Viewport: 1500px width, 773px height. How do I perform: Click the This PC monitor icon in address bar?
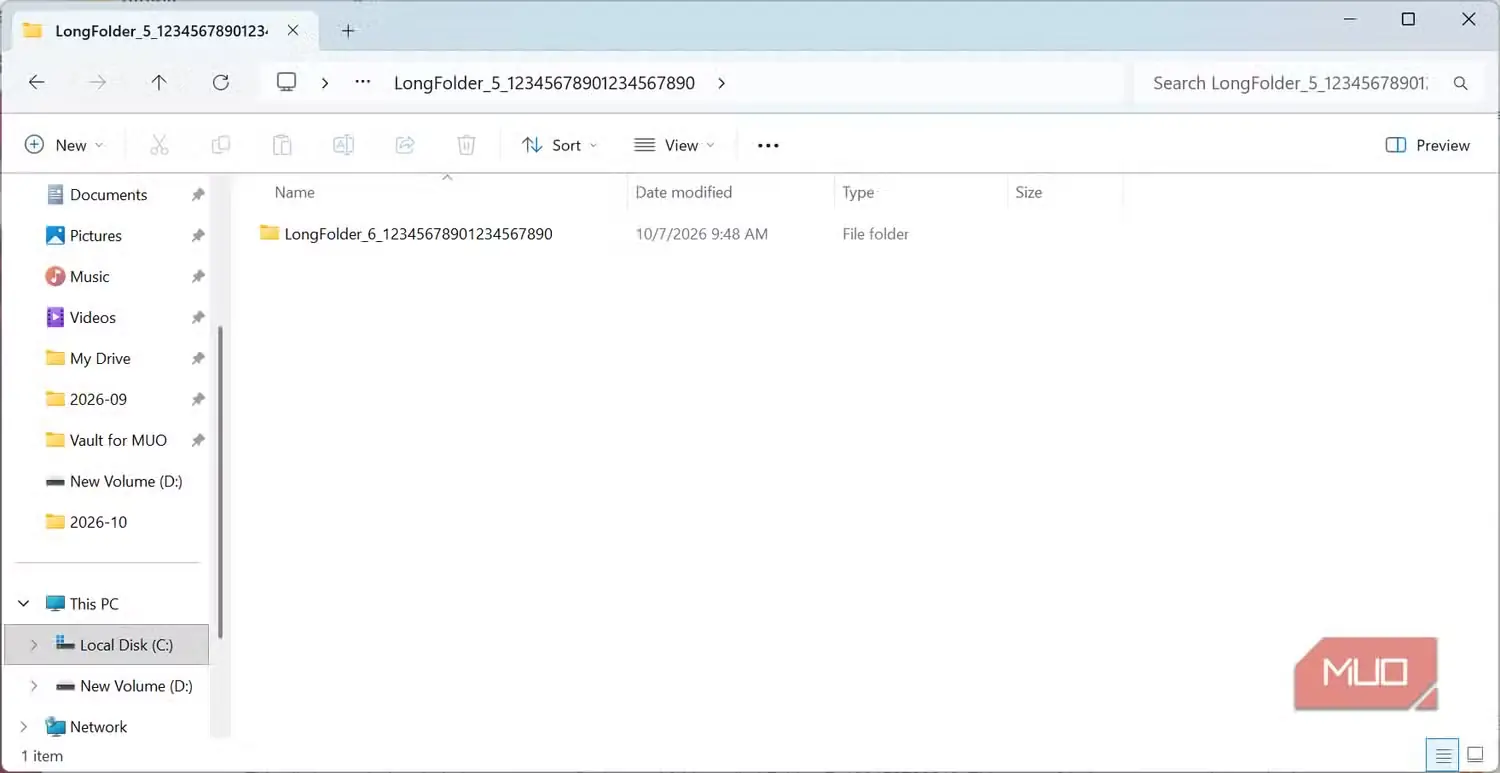[x=287, y=82]
